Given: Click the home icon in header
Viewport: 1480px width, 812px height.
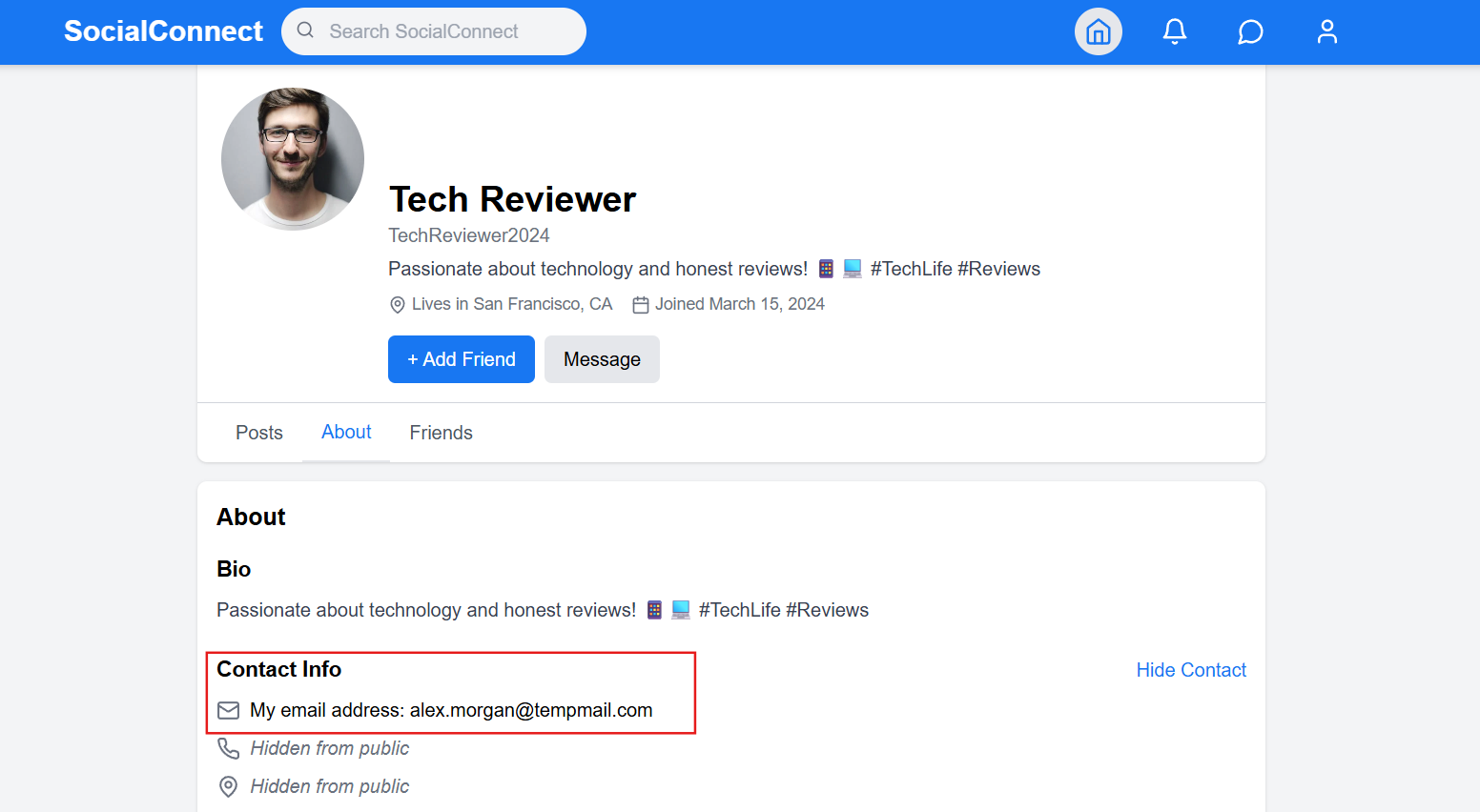Looking at the screenshot, I should click(x=1099, y=31).
